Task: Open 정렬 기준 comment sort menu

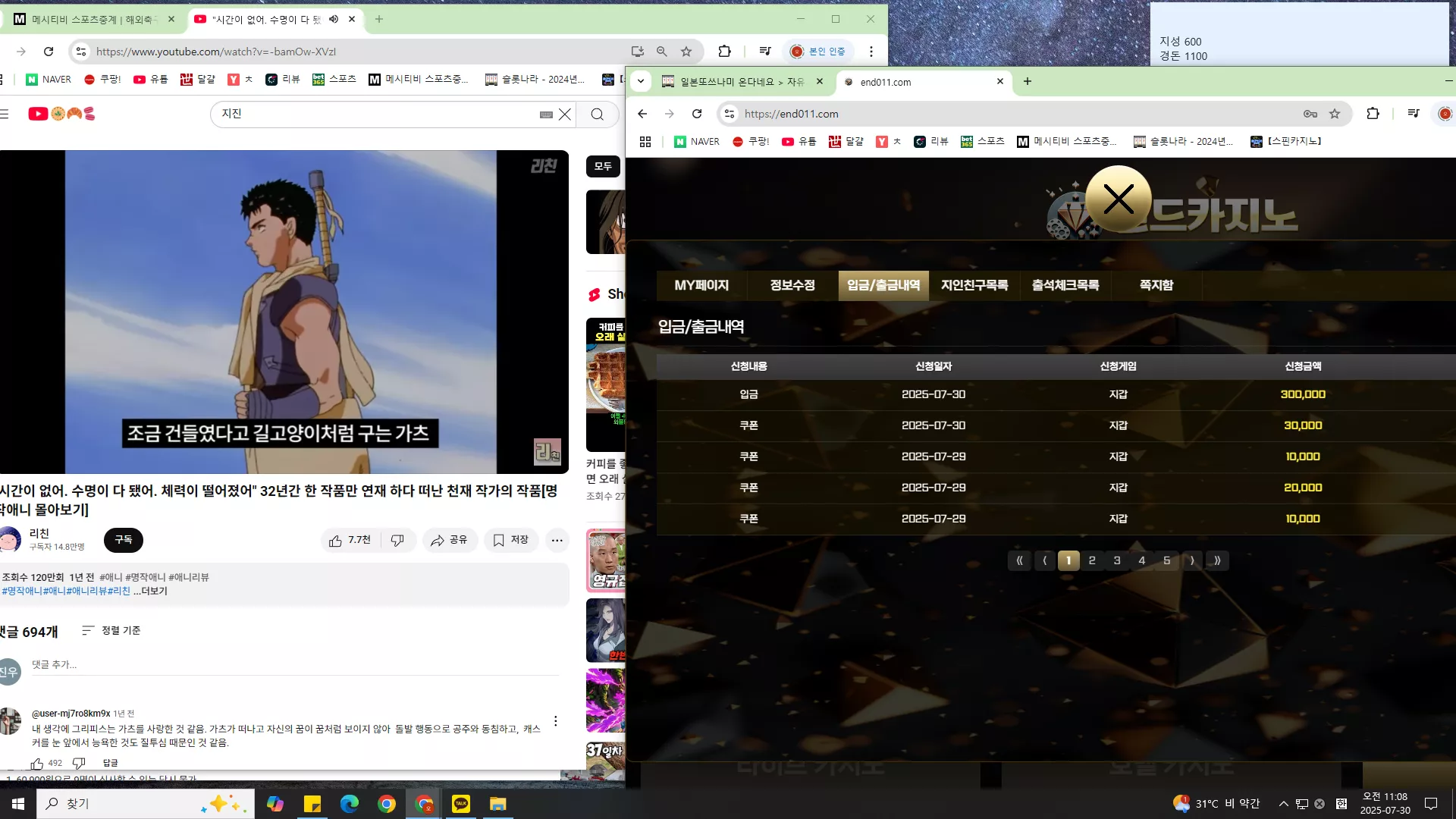Action: 111,631
